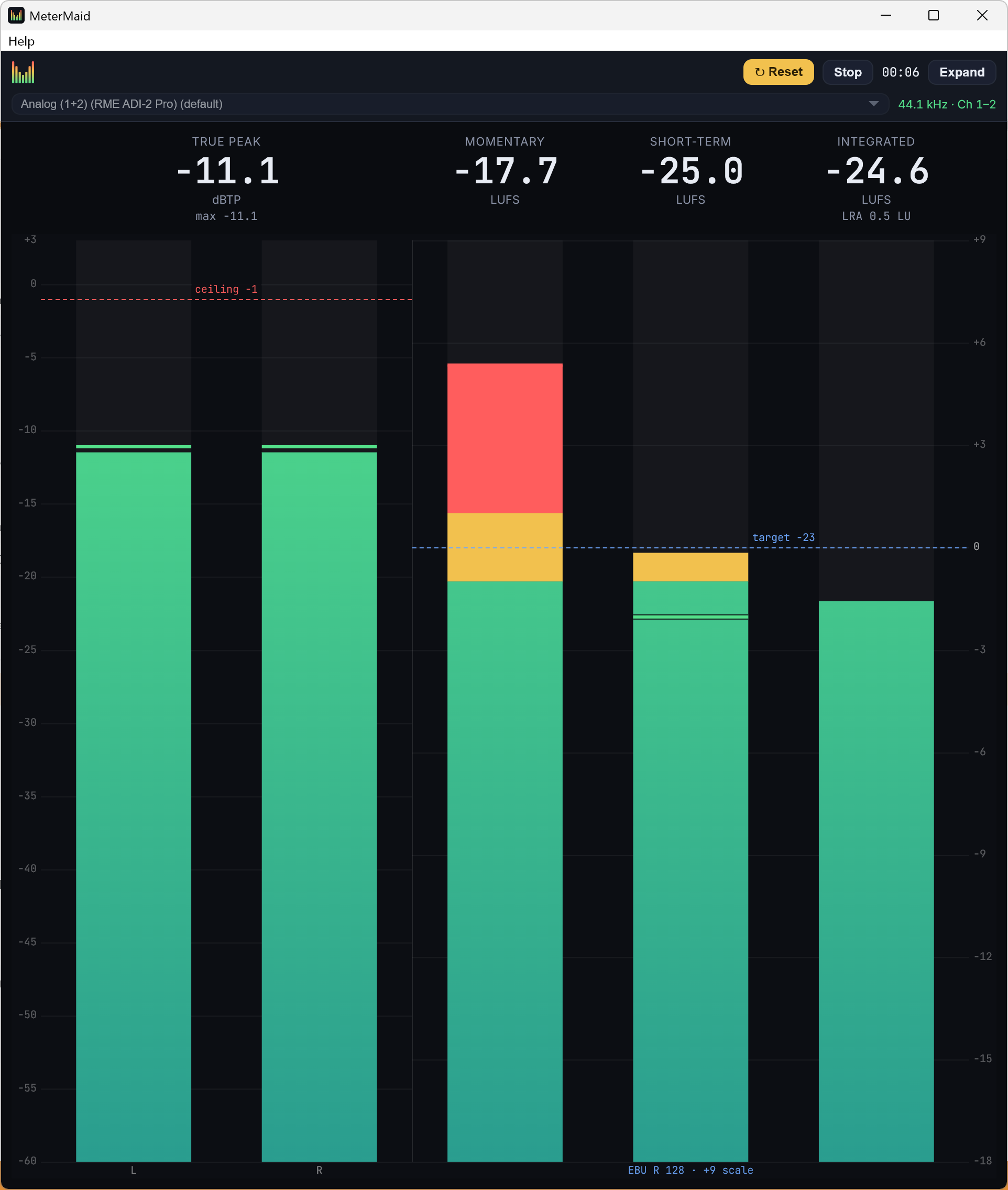Click the 00:06 elapsed timer
This screenshot has width=1008, height=1190.
point(900,72)
